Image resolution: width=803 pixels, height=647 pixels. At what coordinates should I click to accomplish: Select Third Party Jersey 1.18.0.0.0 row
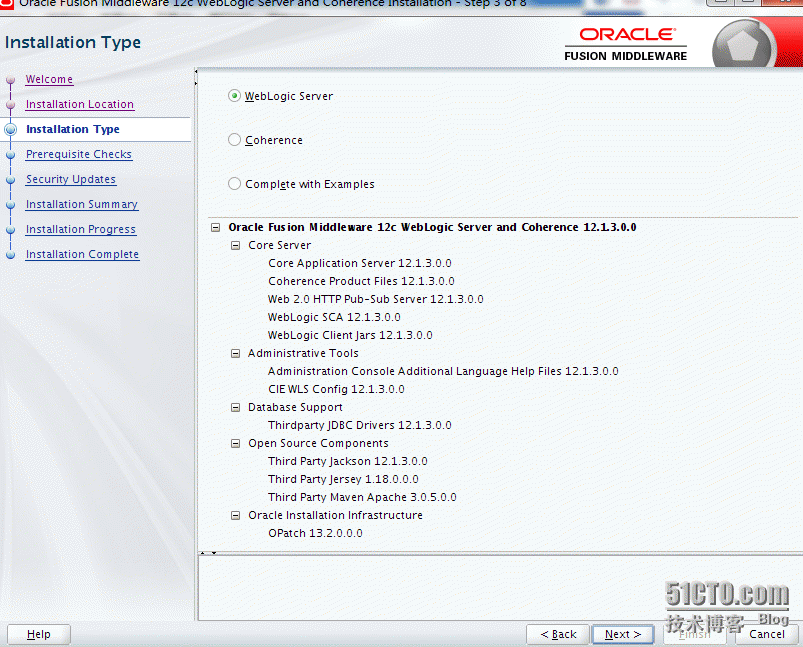[343, 479]
